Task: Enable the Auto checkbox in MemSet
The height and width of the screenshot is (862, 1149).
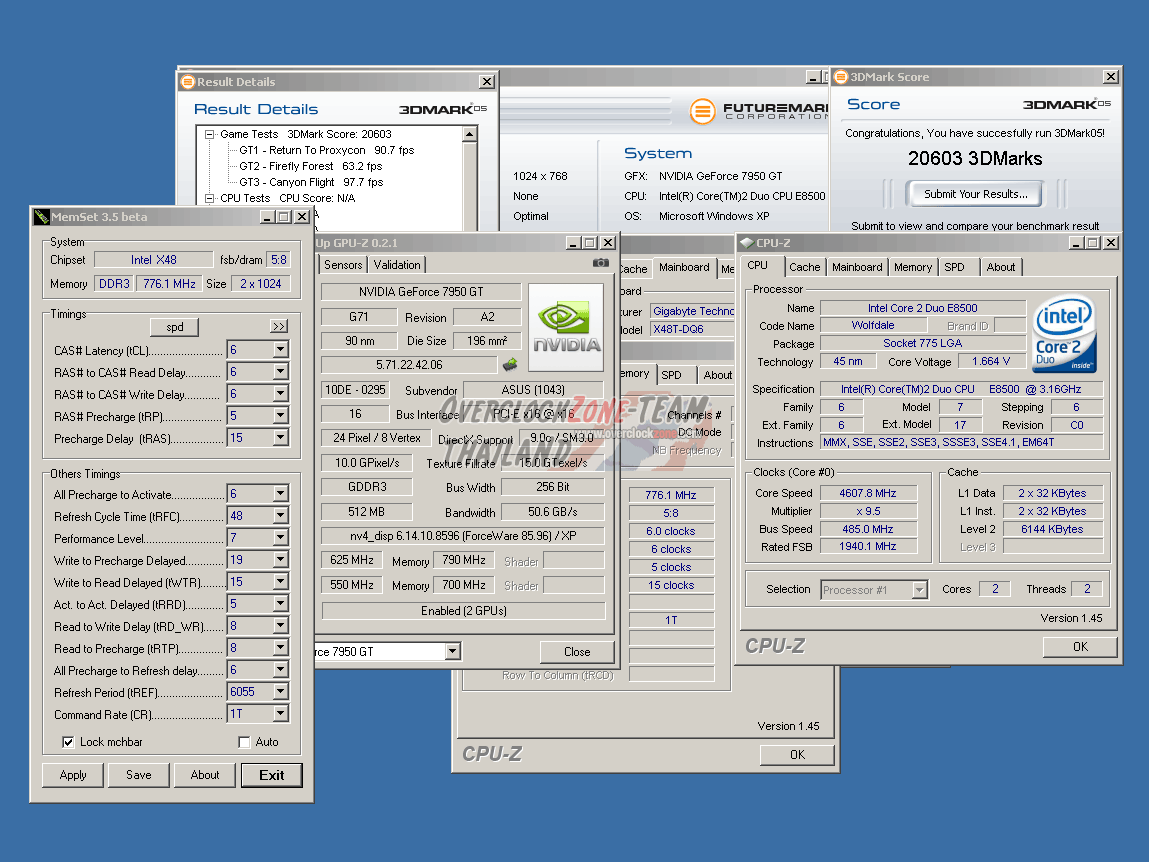Action: pos(244,742)
